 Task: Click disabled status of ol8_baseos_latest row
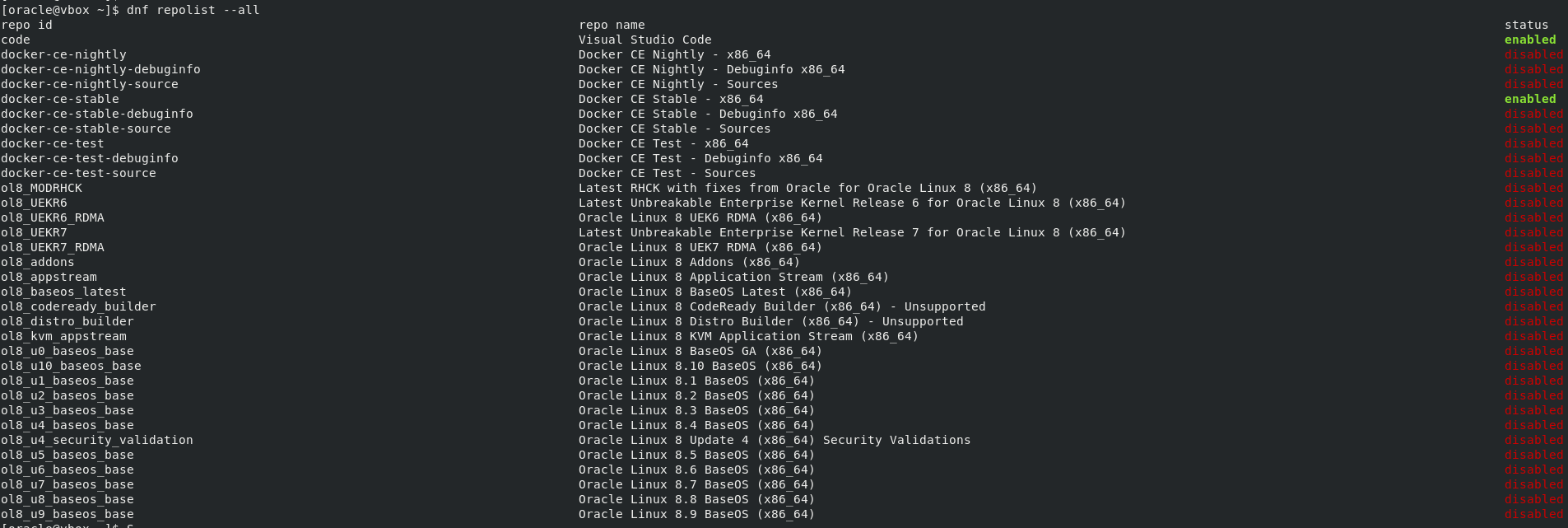click(x=1533, y=292)
